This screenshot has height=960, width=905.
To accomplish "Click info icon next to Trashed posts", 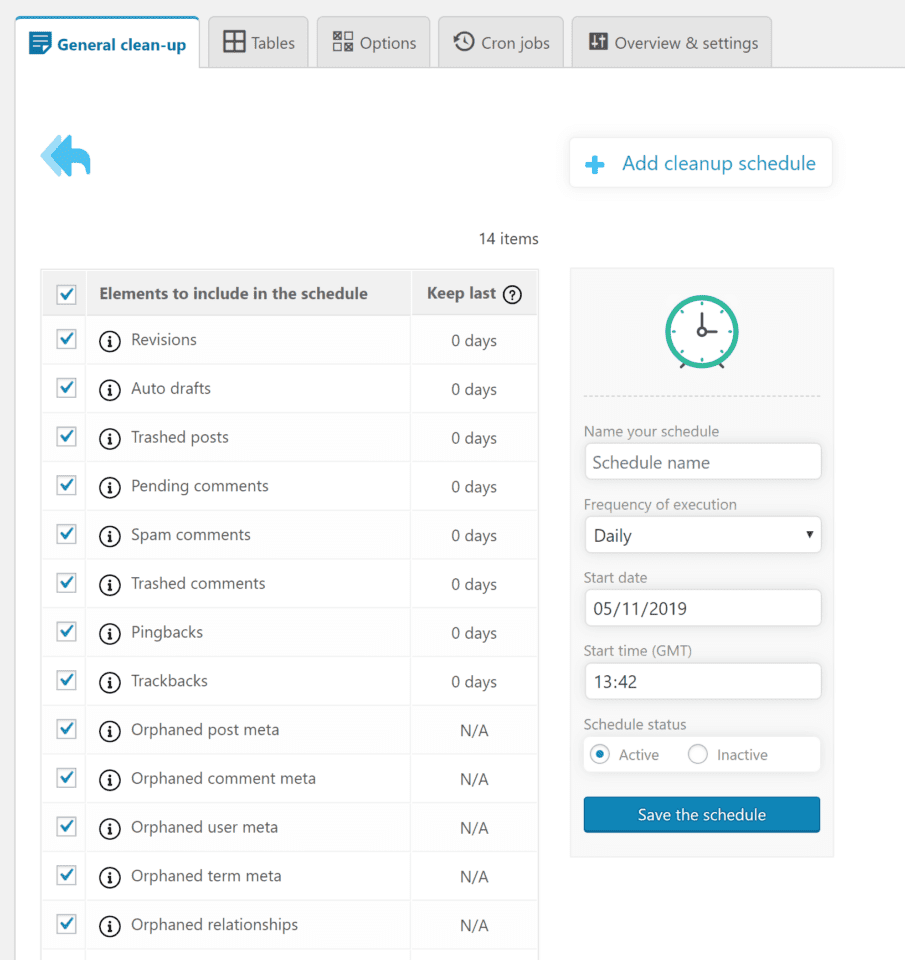I will 110,438.
